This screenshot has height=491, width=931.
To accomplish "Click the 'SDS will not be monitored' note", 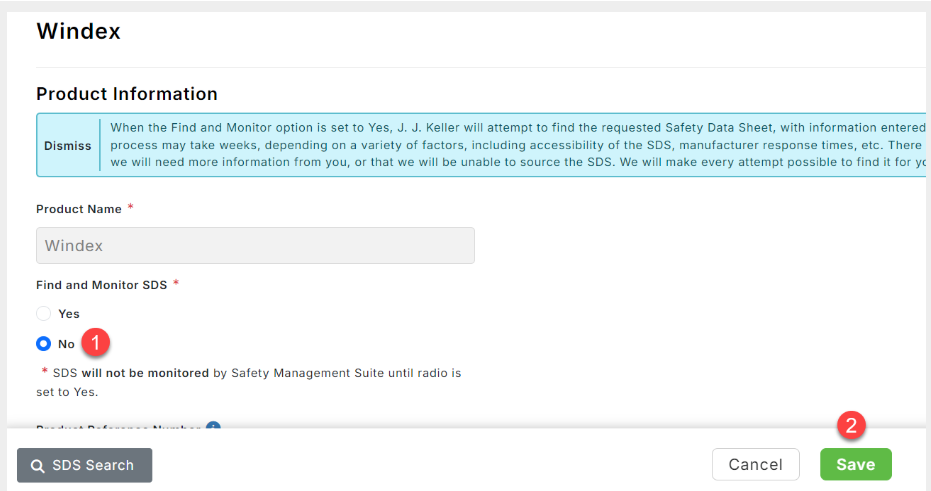I will click(249, 382).
